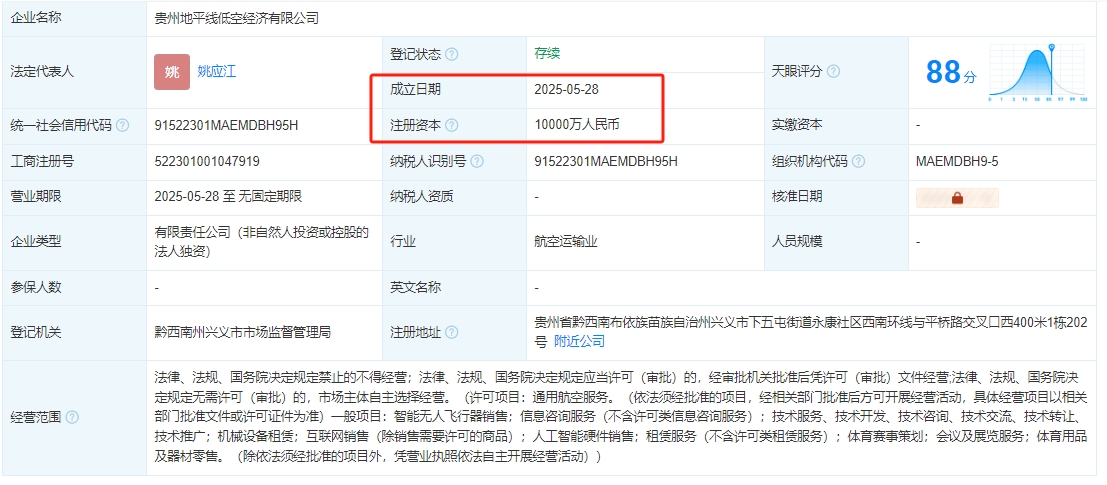Click 91522301MAEMDBH95H in the 统一社会信用代码 row
This screenshot has width=1107, height=485.
[226, 126]
